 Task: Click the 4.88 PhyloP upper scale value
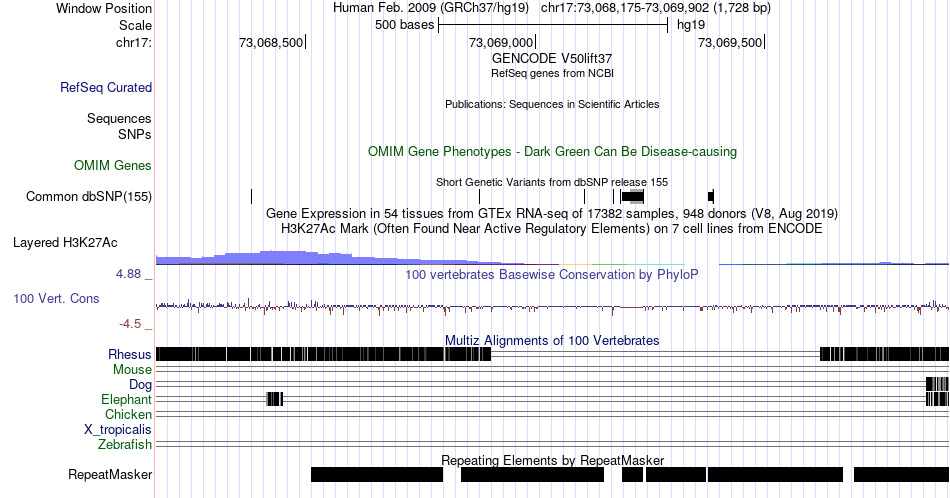click(128, 274)
